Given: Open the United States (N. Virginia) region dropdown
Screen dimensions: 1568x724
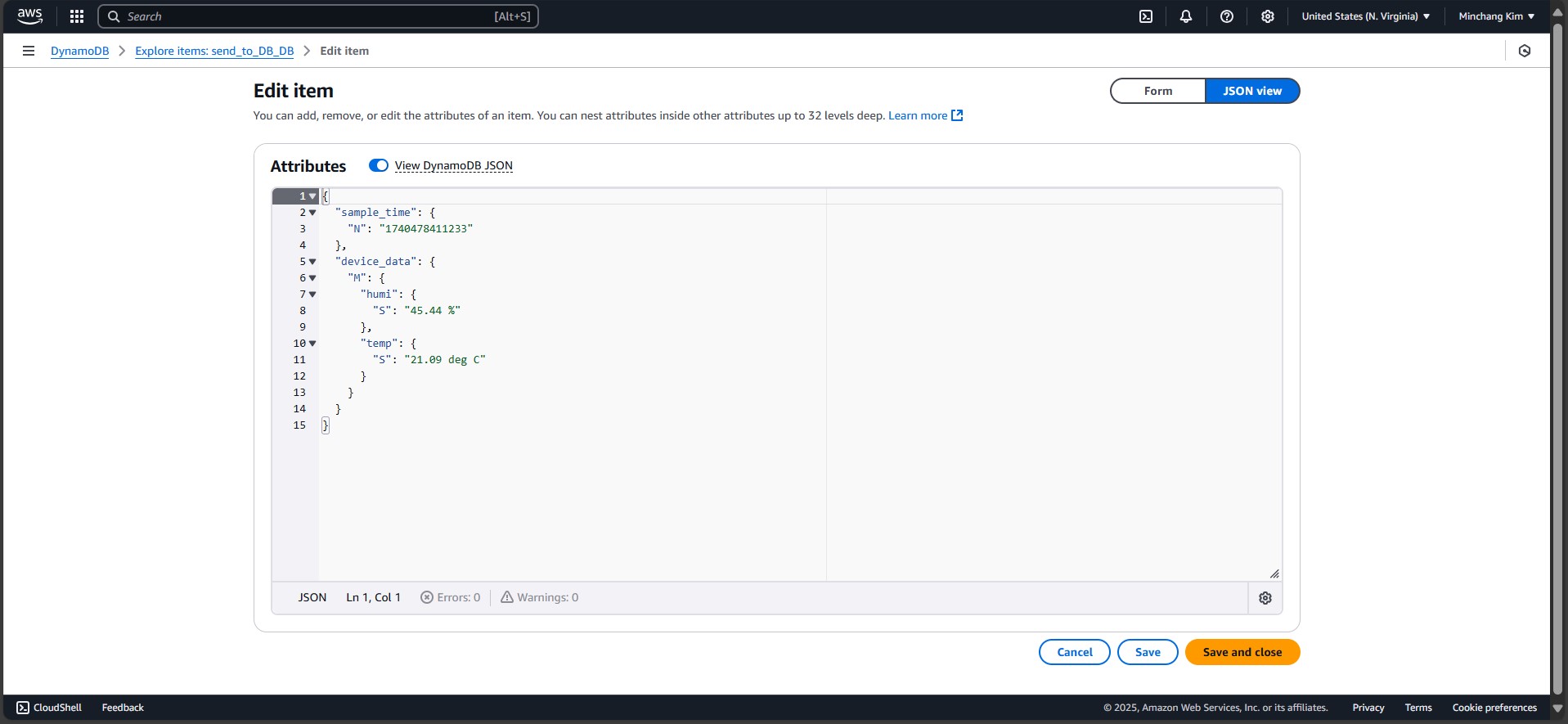Looking at the screenshot, I should click(1366, 16).
